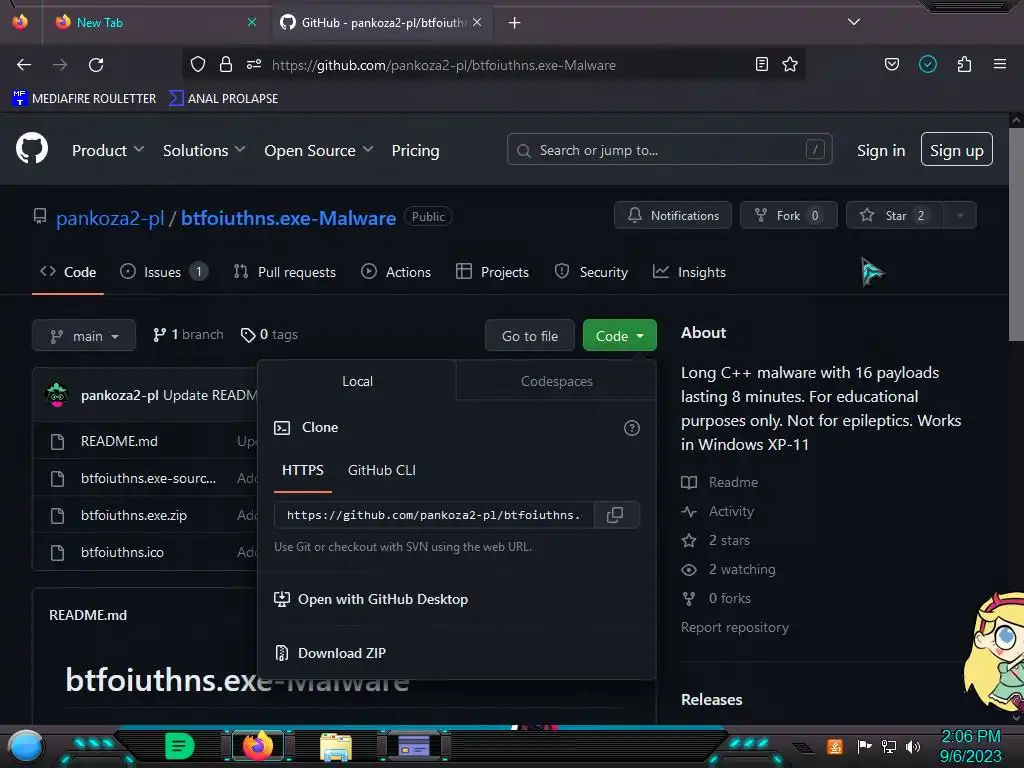The image size is (1024, 768).
Task: Open the Security tab
Action: coord(591,272)
